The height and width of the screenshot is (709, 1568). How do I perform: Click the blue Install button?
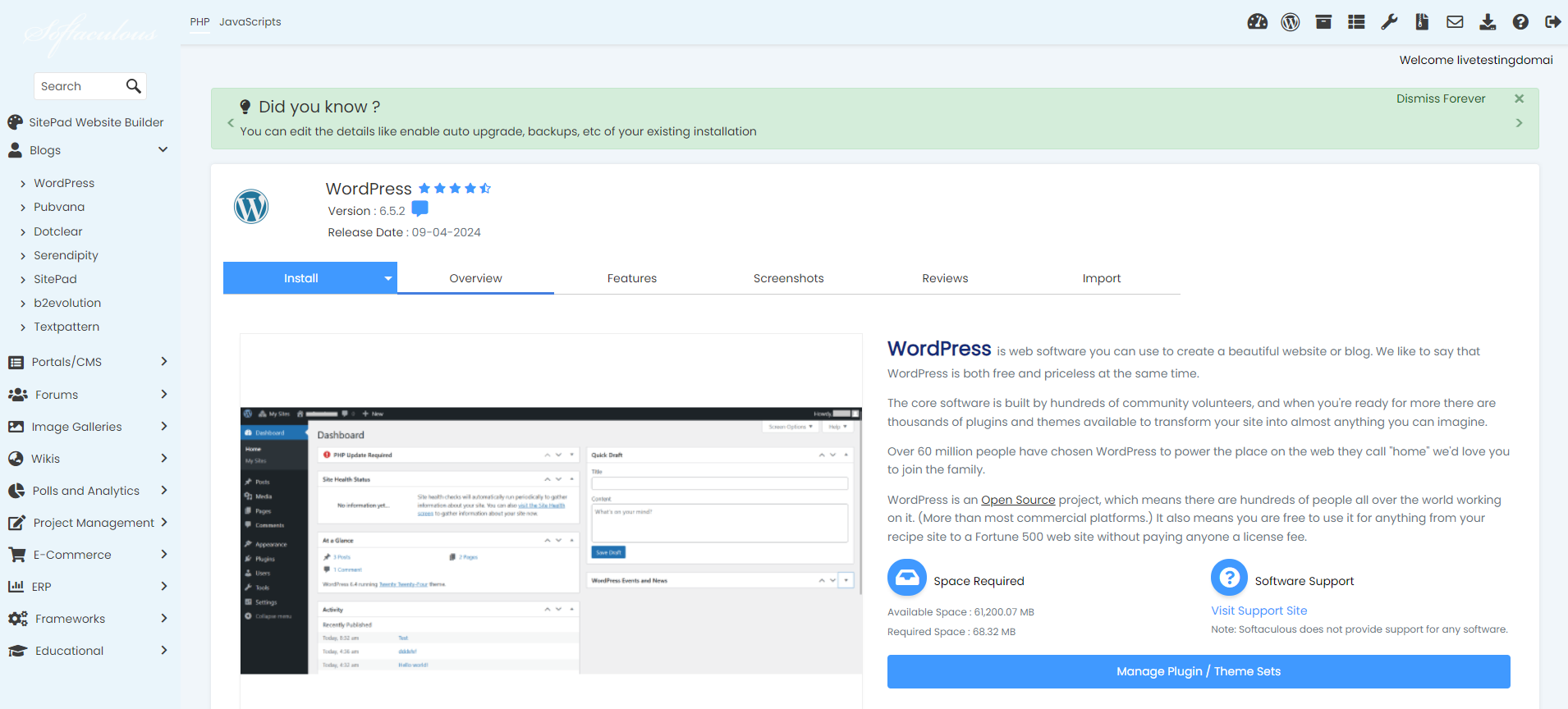click(x=301, y=278)
